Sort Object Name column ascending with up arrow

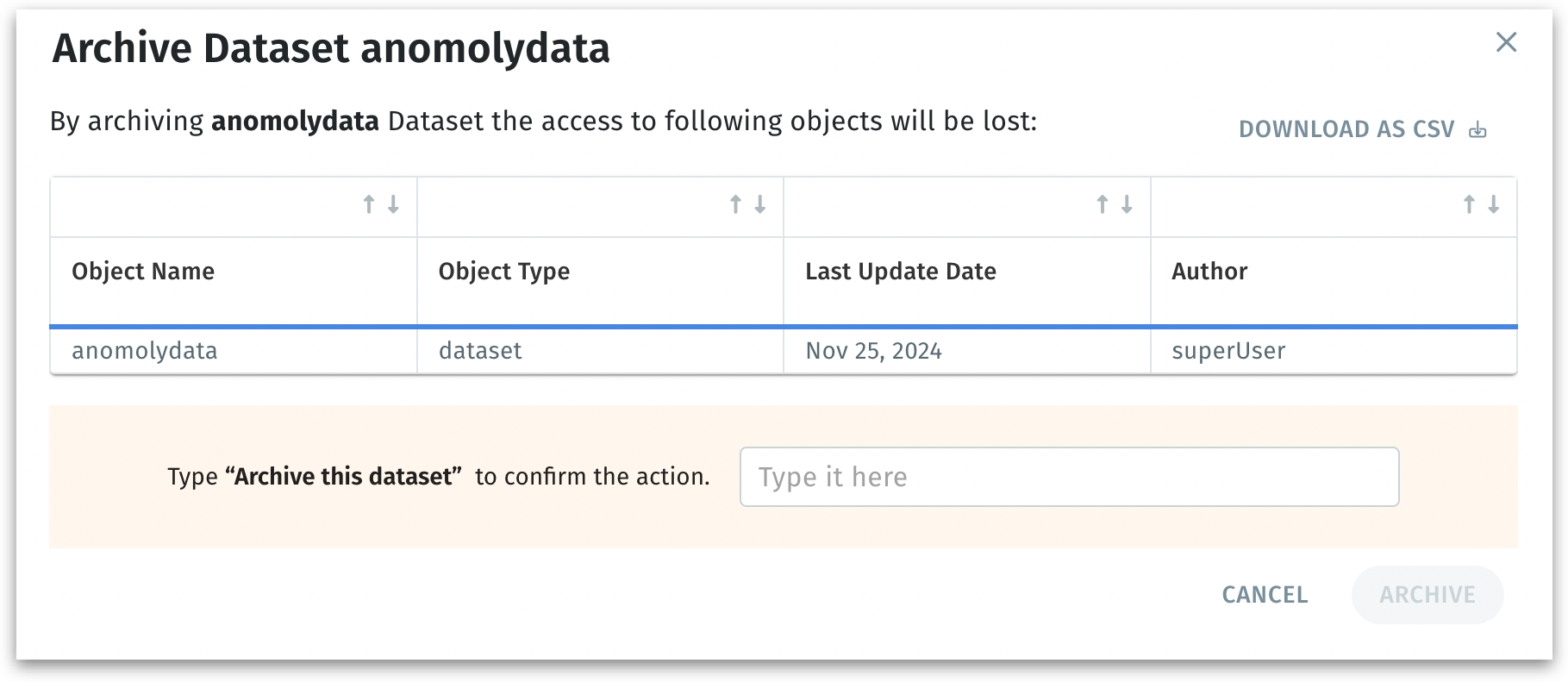(369, 204)
